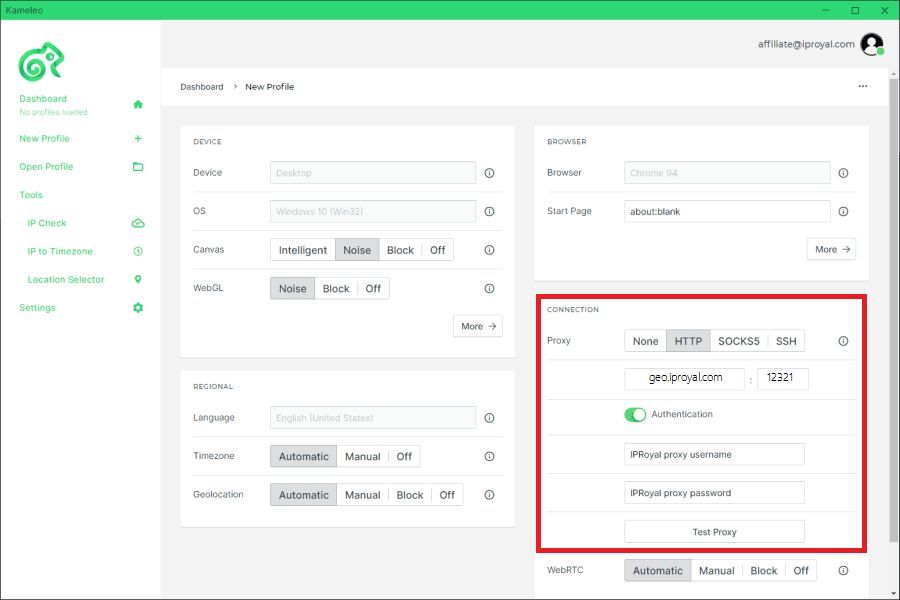Select the SSH proxy type

coord(786,341)
